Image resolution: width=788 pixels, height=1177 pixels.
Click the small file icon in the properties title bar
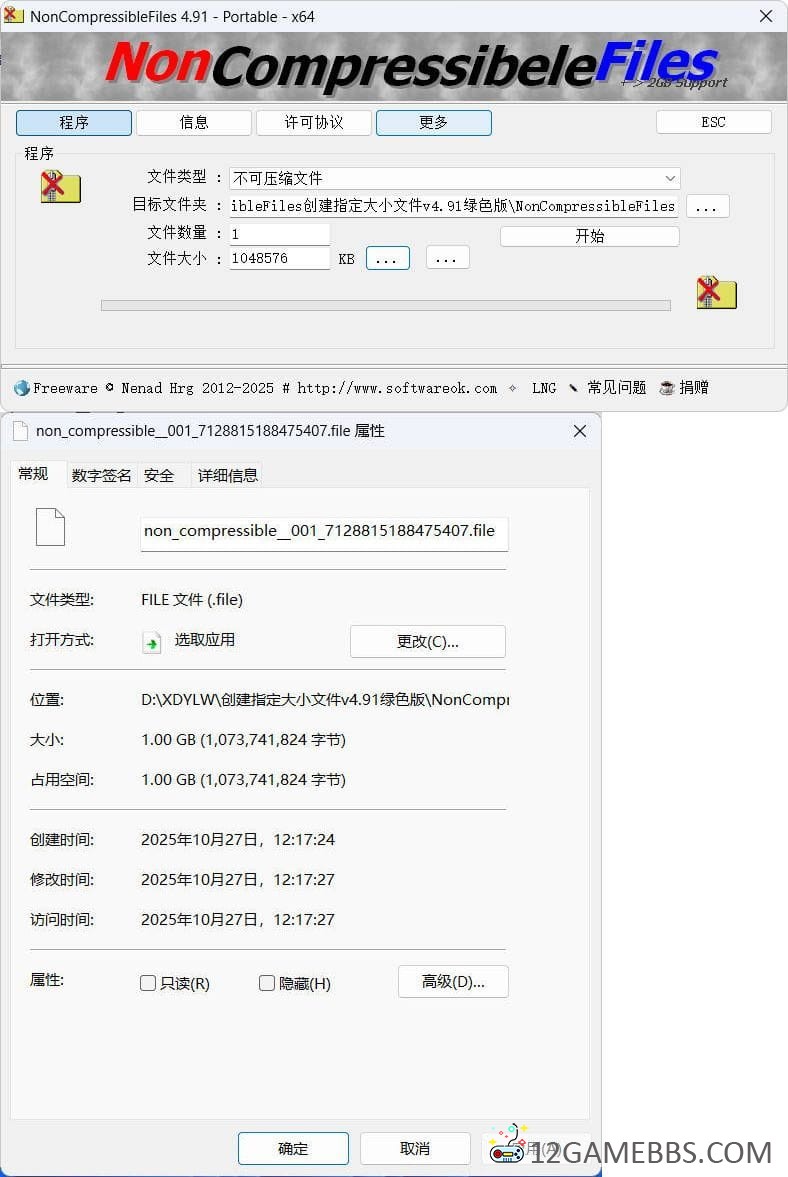[21, 431]
